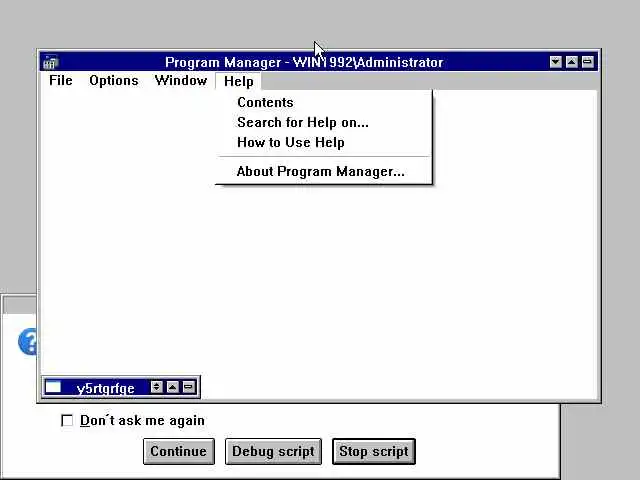Click the Don't ask me again label
The image size is (640, 480).
(x=142, y=420)
